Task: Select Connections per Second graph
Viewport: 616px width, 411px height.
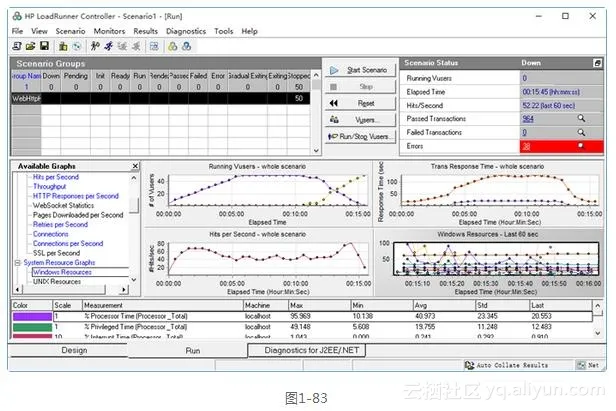Action: (68, 244)
